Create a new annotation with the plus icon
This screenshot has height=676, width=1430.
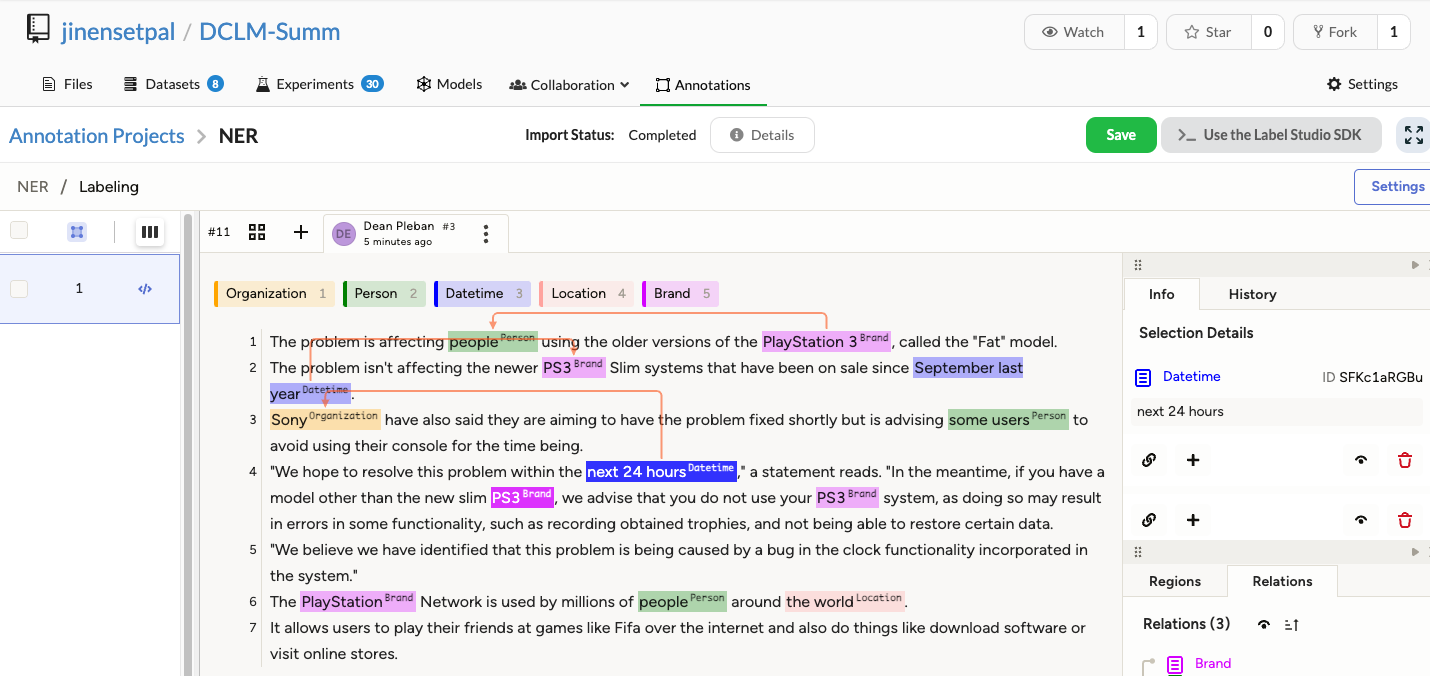(x=301, y=232)
